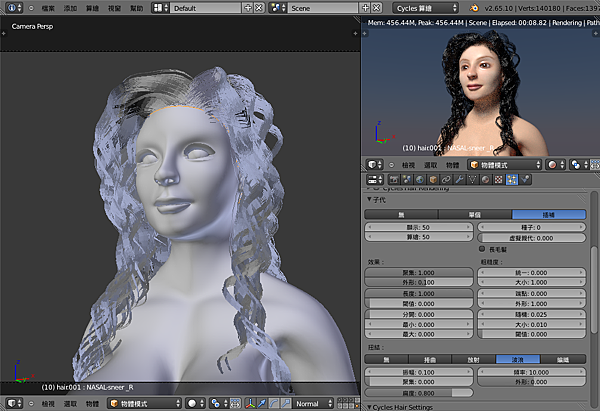
Task: Open the viewport shading selector in main viewport header
Action: [196, 403]
